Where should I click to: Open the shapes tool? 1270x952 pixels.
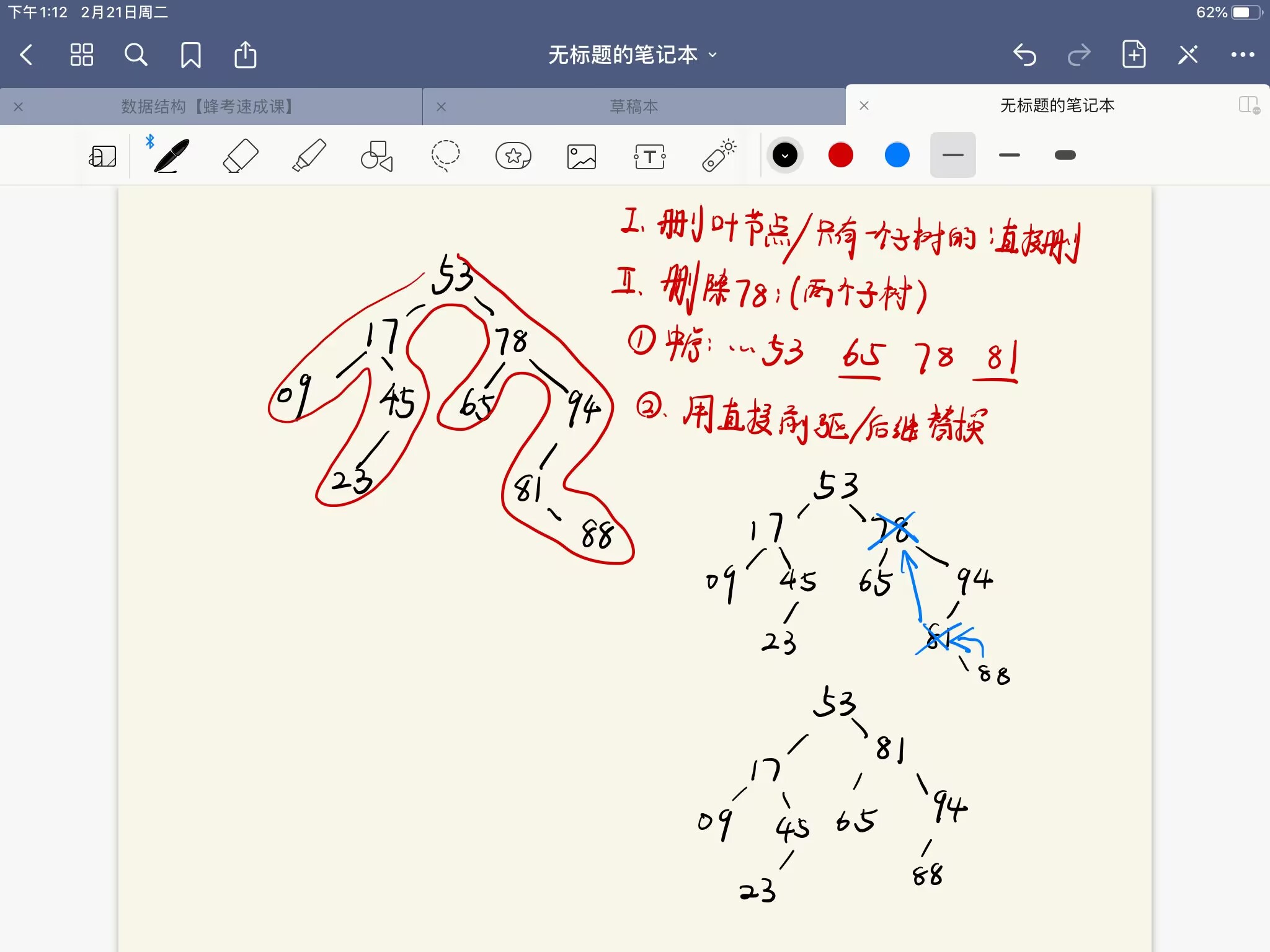[376, 156]
